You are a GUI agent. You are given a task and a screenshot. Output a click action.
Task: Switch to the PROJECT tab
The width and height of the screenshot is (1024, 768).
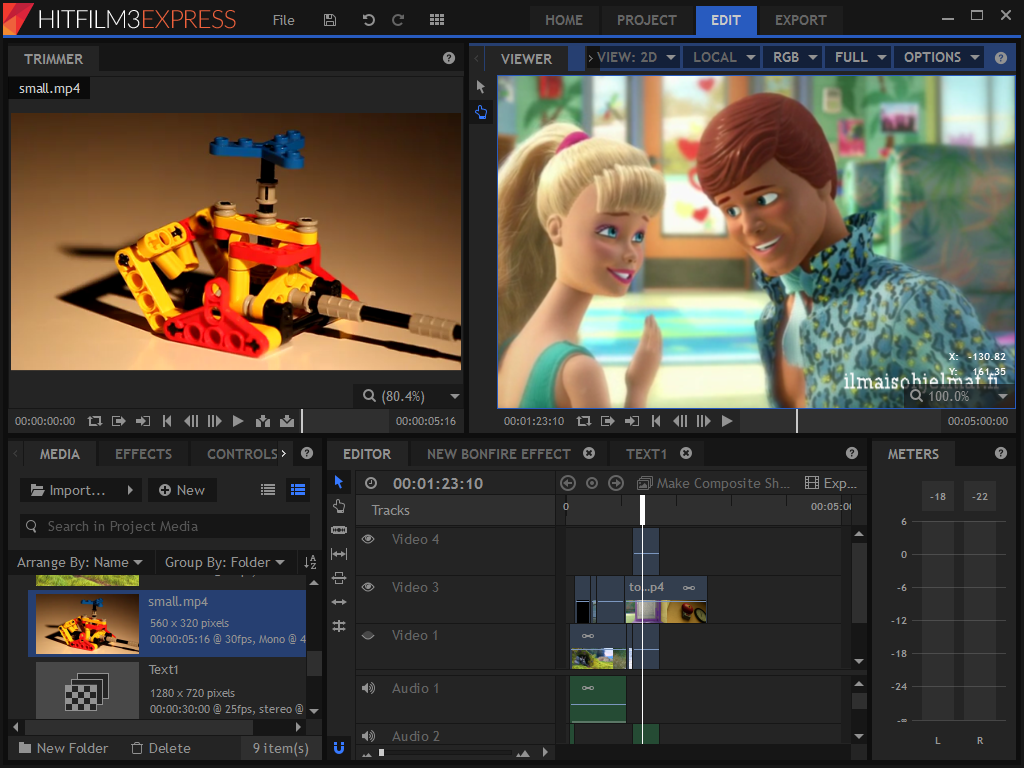(x=647, y=20)
